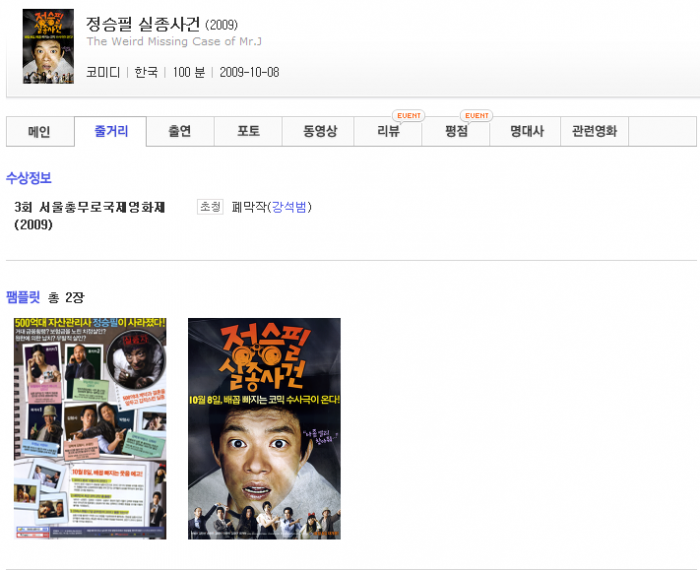Go to the 동영상 tab
This screenshot has width=700, height=570.
click(319, 132)
